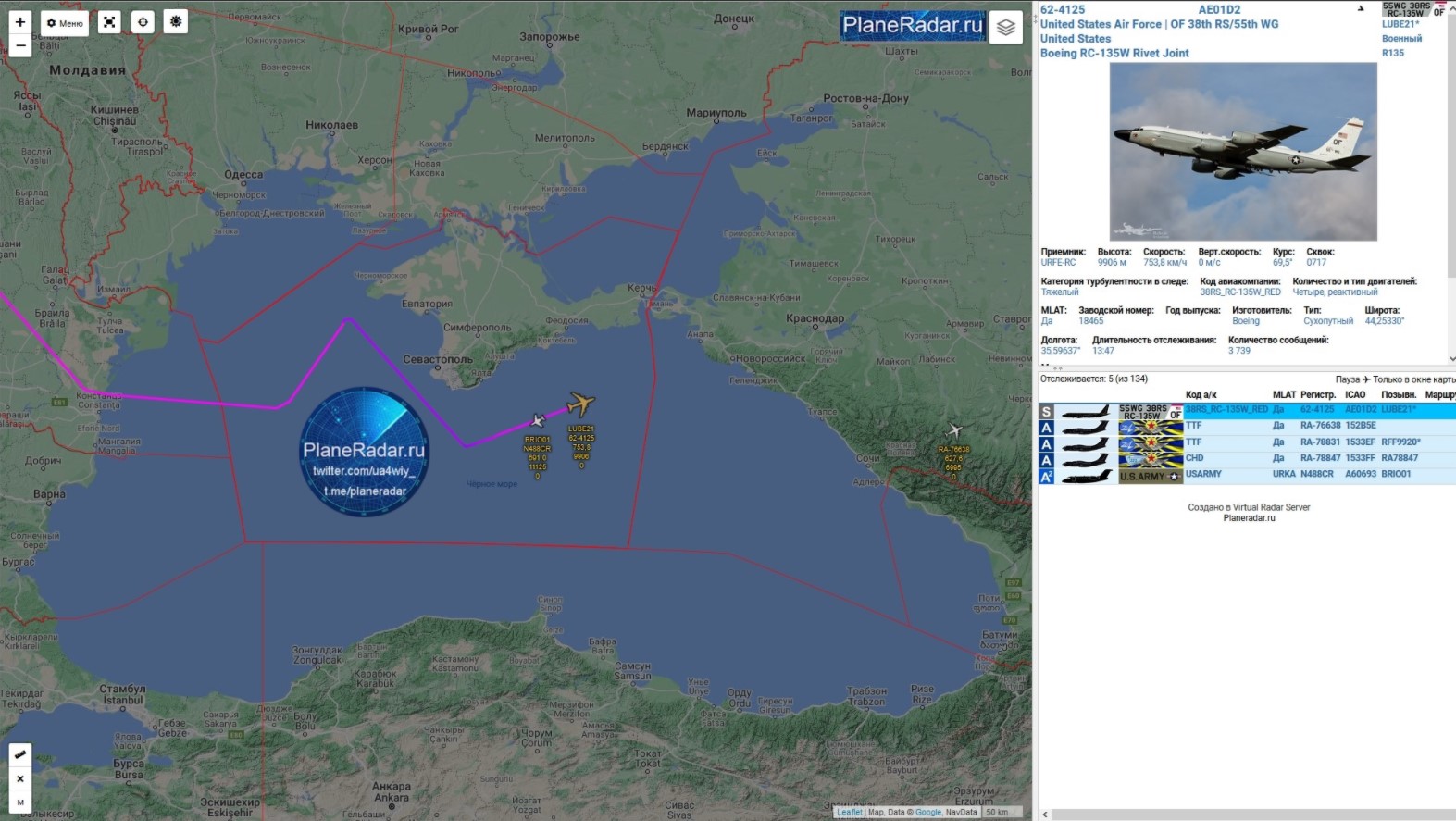Sort list by ICAO column
Screen dimensions: 1456x821
(1355, 395)
